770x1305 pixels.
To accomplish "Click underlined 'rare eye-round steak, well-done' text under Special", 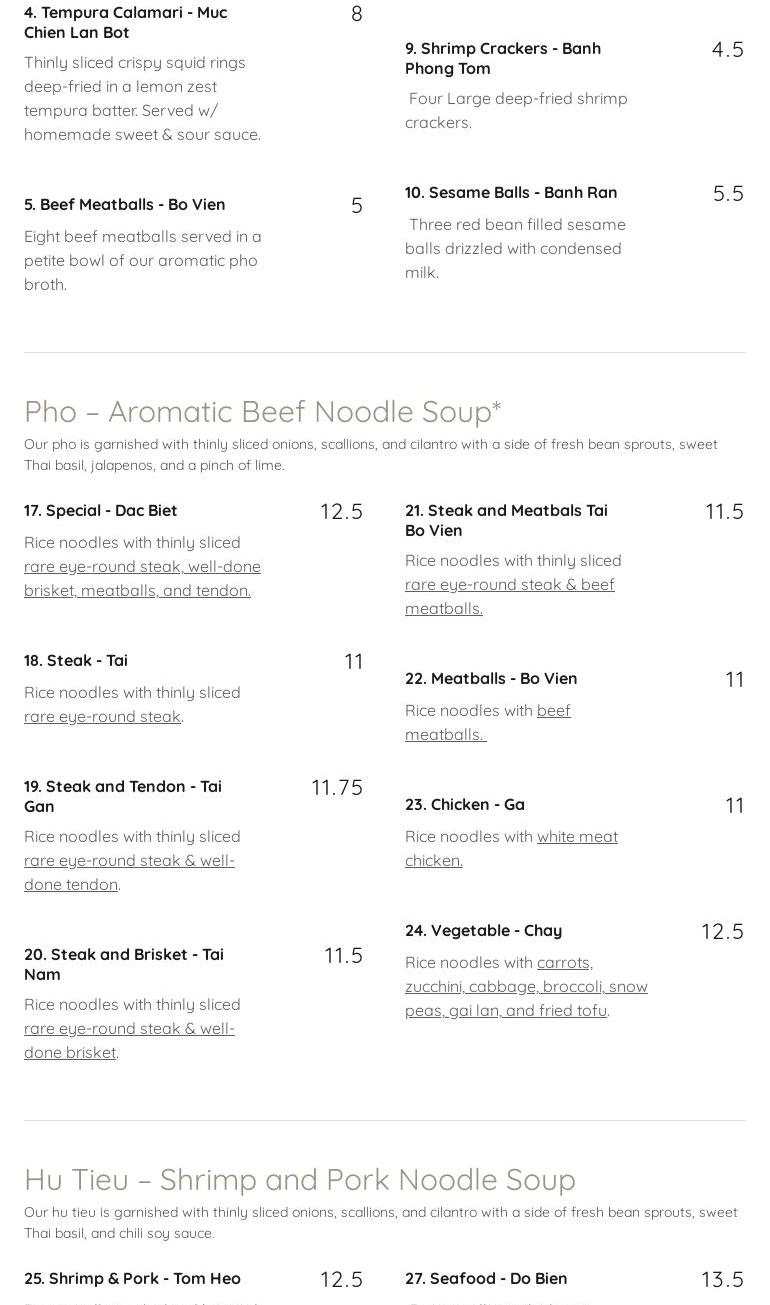I will 142,566.
